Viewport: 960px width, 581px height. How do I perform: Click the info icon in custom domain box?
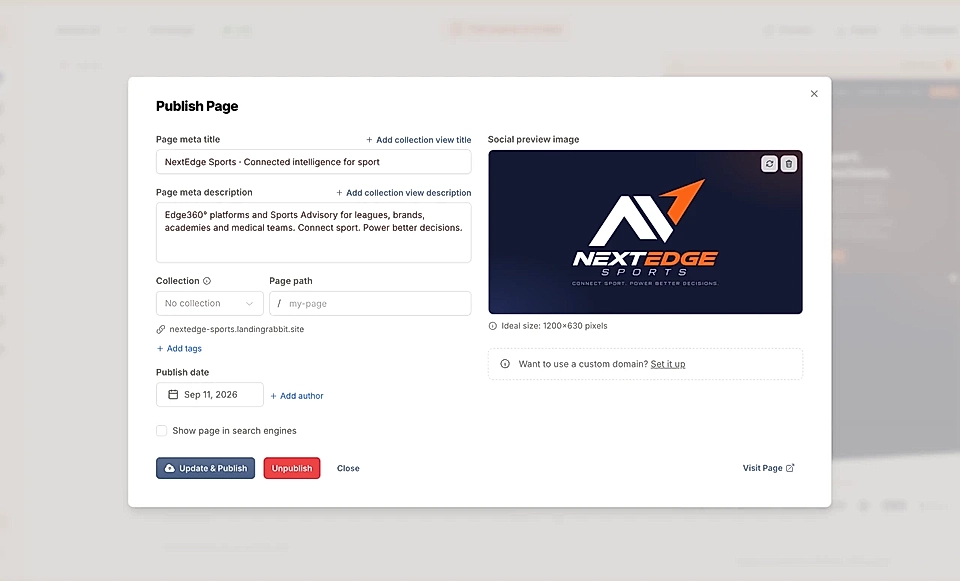pyautogui.click(x=505, y=364)
